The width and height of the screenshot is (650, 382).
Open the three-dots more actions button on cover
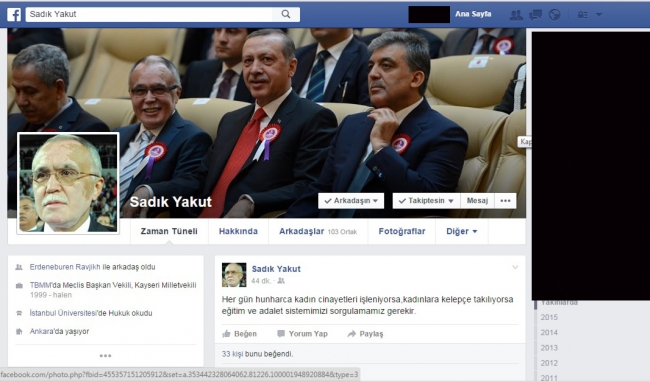click(x=505, y=201)
